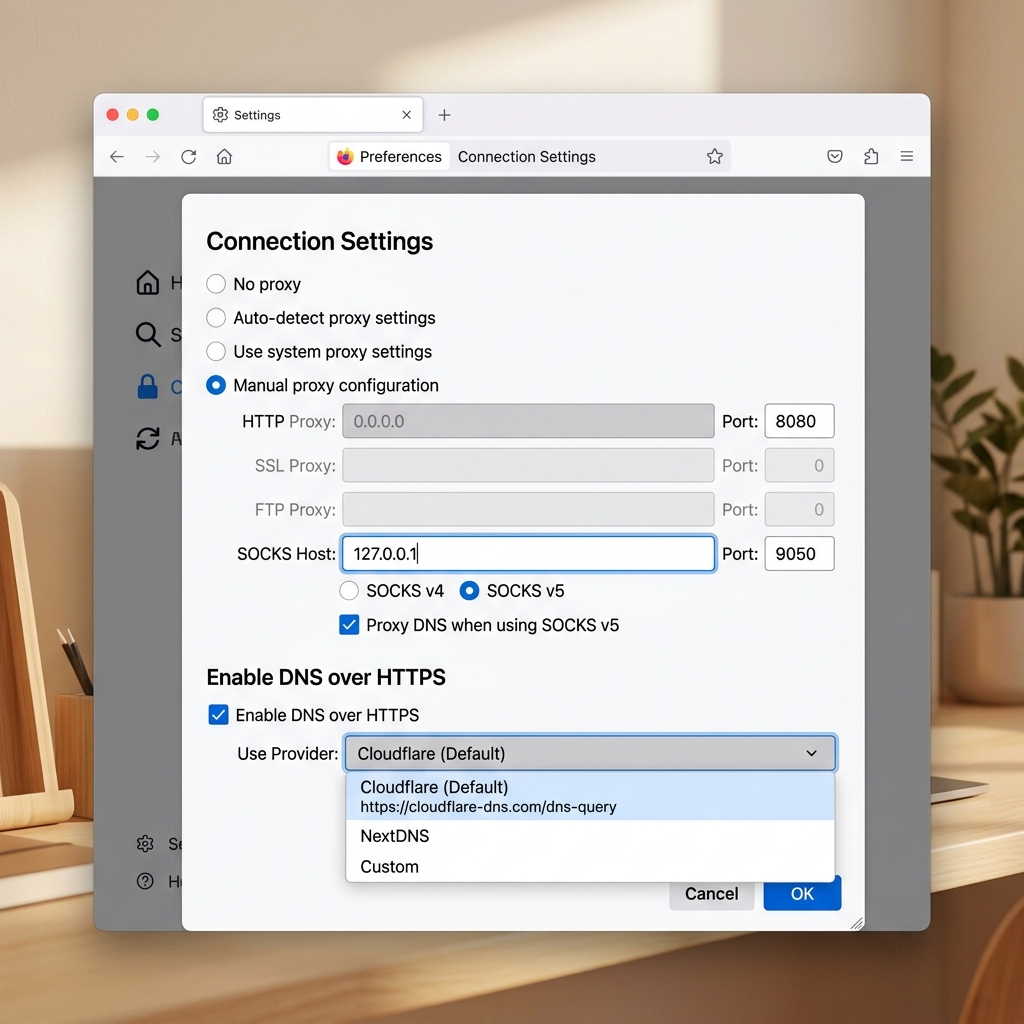
Task: Bookmark this page with the star icon
Action: click(x=714, y=156)
